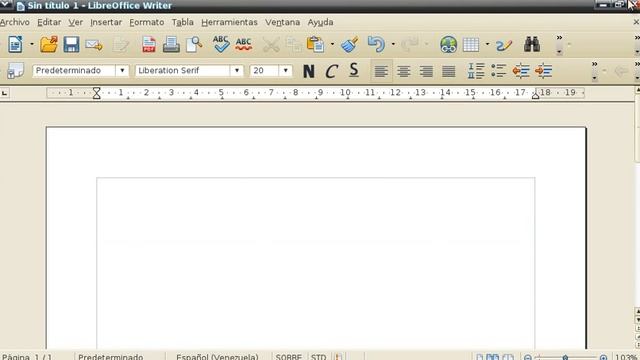The image size is (640, 360).
Task: Insert a hyperlink with the globe icon
Action: tap(448, 44)
